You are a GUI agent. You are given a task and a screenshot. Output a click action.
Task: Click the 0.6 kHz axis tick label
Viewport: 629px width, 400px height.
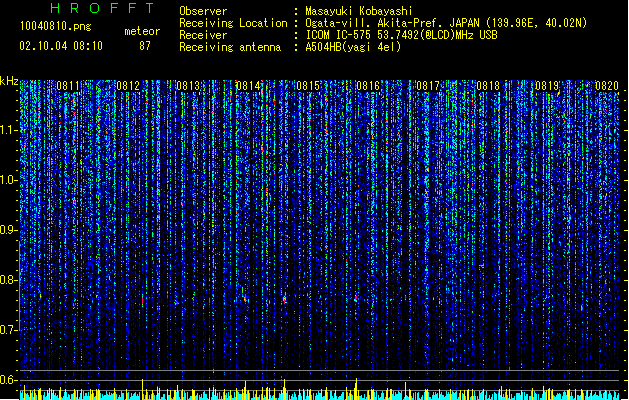click(x=8, y=380)
